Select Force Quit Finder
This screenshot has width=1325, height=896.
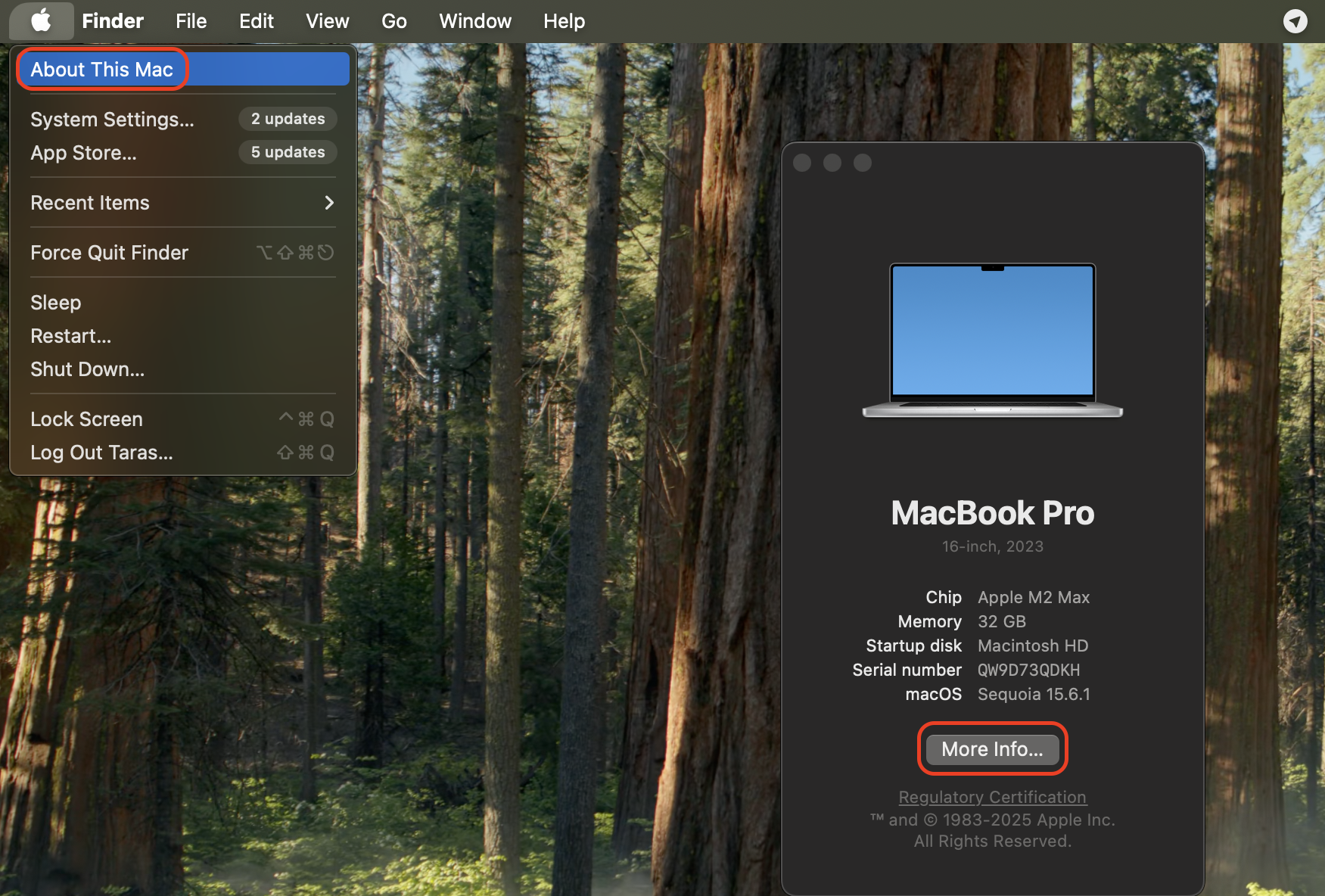[109, 252]
